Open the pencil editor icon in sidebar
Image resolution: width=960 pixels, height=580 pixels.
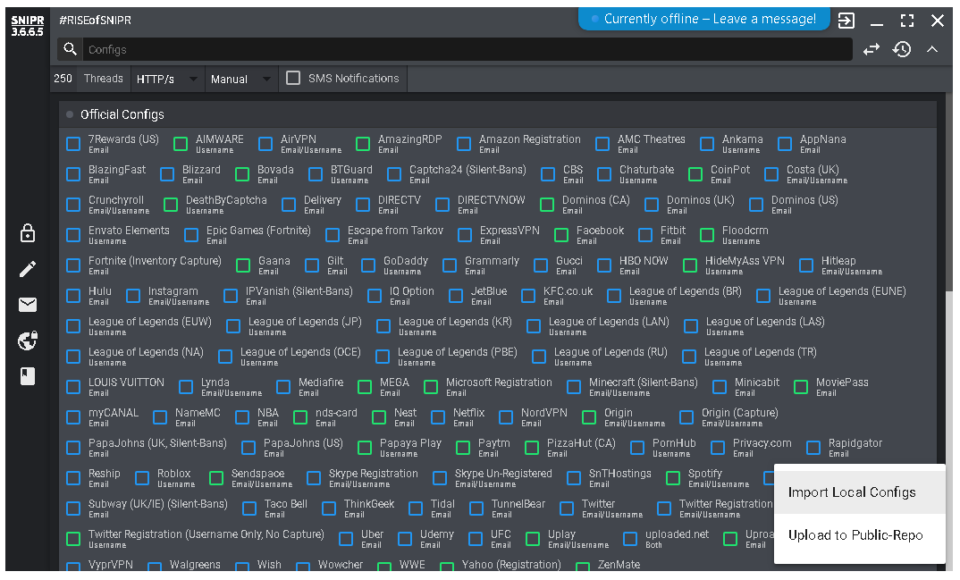28,269
